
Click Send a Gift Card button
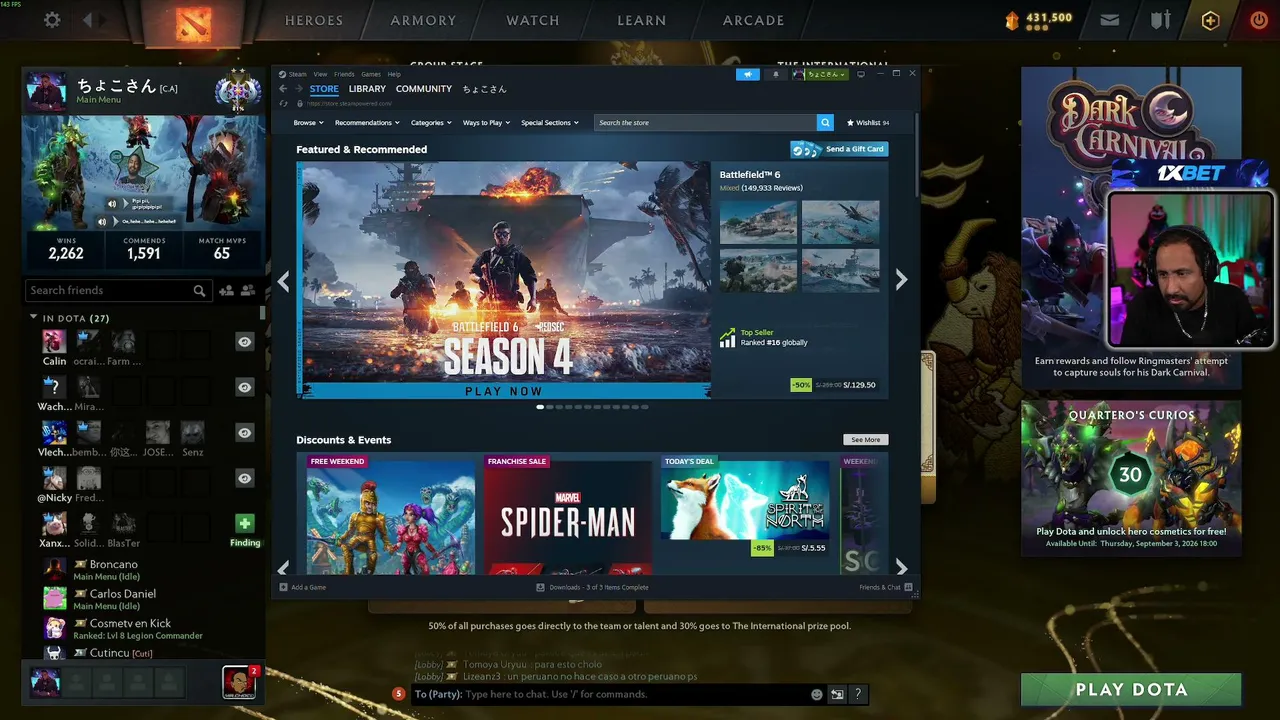point(840,149)
